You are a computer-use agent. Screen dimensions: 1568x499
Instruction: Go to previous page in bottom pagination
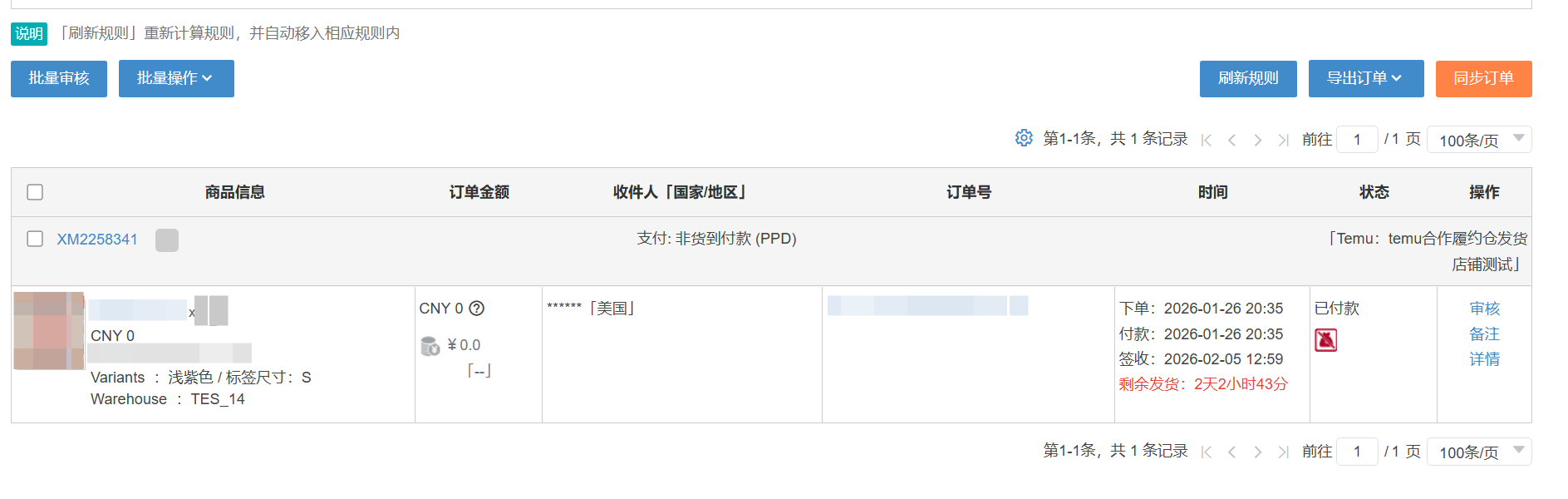pyautogui.click(x=1232, y=452)
